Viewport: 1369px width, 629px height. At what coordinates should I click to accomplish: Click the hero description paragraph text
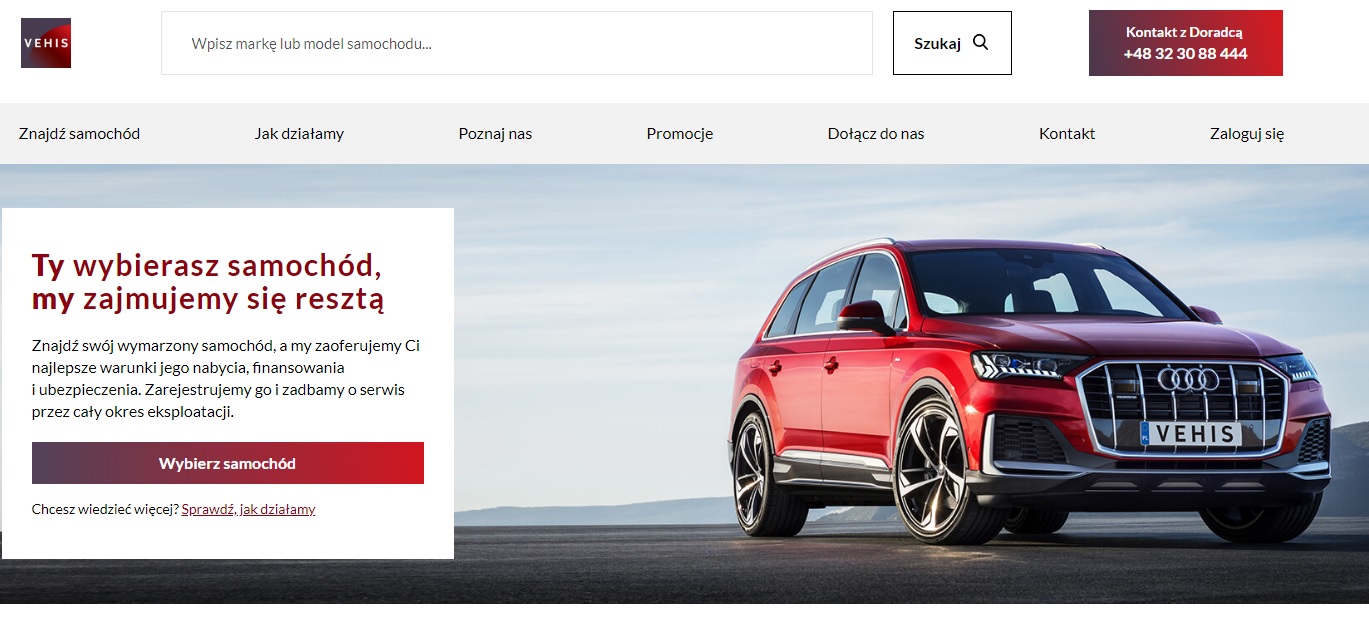[226, 379]
